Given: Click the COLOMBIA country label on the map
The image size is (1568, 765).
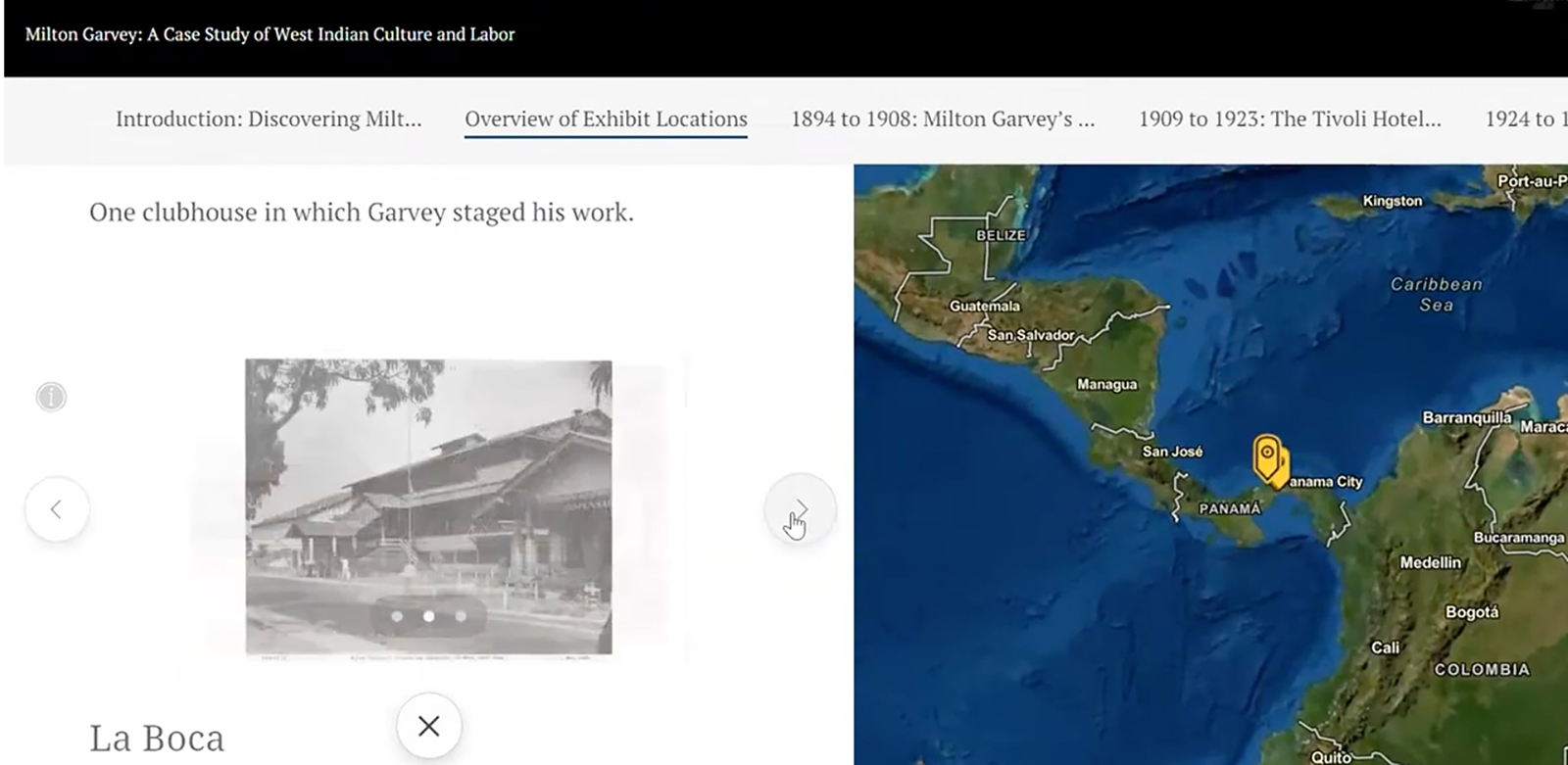Looking at the screenshot, I should pyautogui.click(x=1482, y=670).
